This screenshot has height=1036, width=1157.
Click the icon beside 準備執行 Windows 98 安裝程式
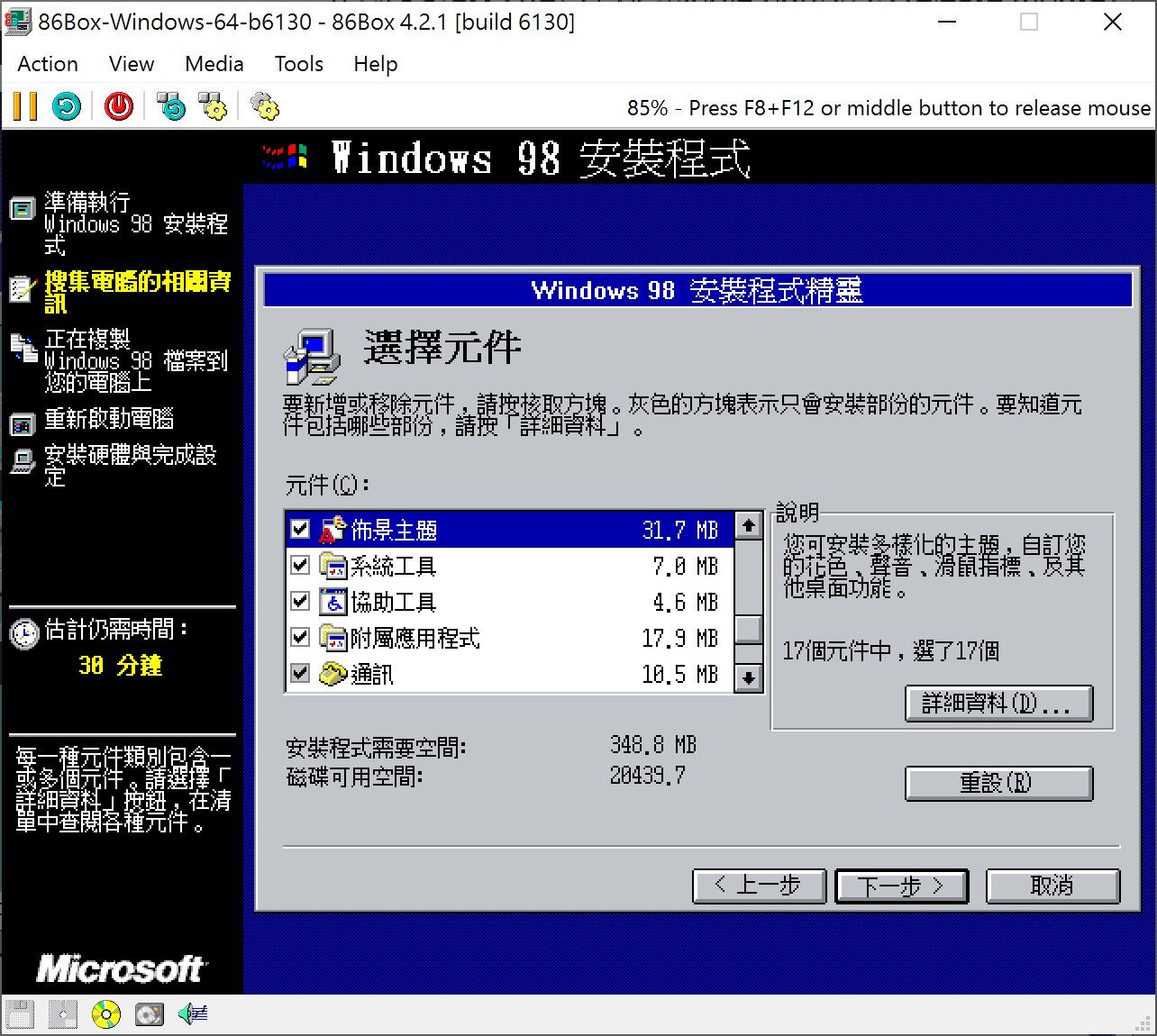[x=22, y=210]
